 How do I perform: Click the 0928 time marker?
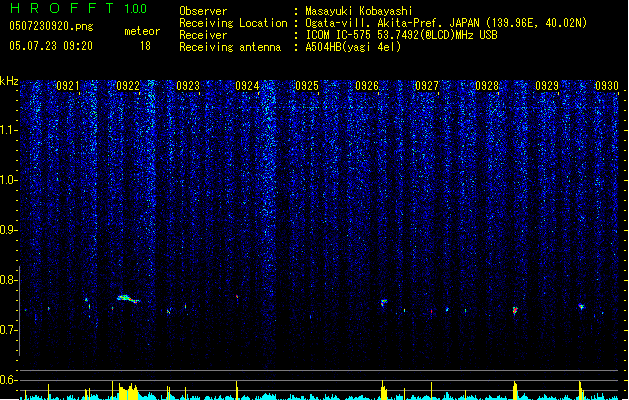click(487, 86)
